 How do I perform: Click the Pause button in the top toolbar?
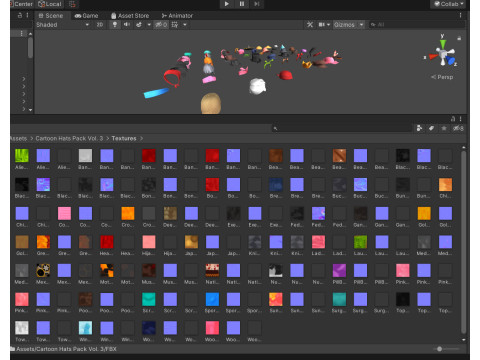click(x=242, y=4)
